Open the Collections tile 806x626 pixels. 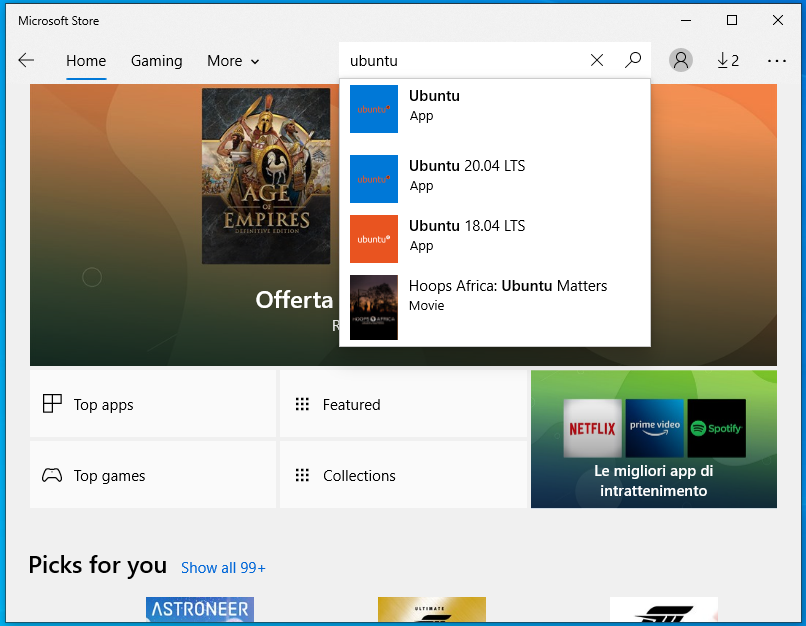(402, 475)
